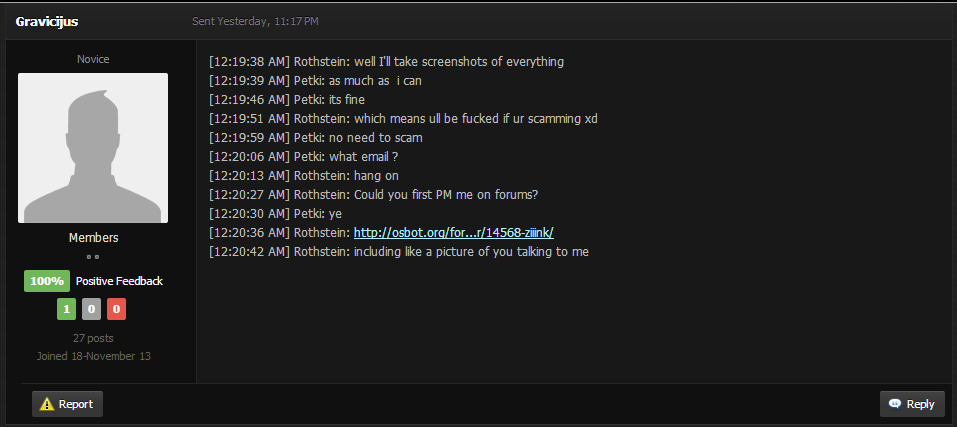The image size is (957, 427).
Task: Click the red negative feedback count badge
Action: [117, 309]
